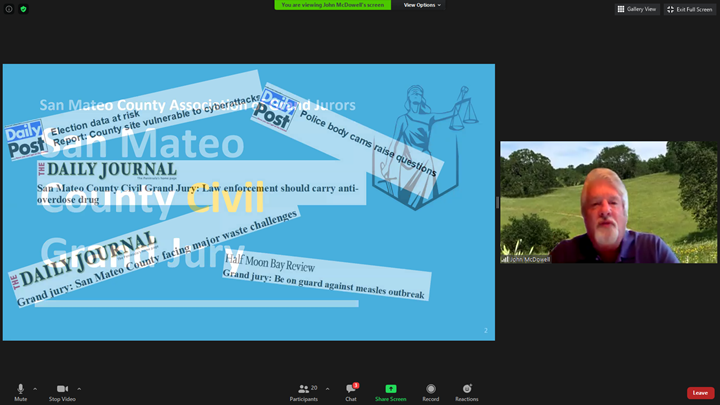Open the meeting information icon

9,9
